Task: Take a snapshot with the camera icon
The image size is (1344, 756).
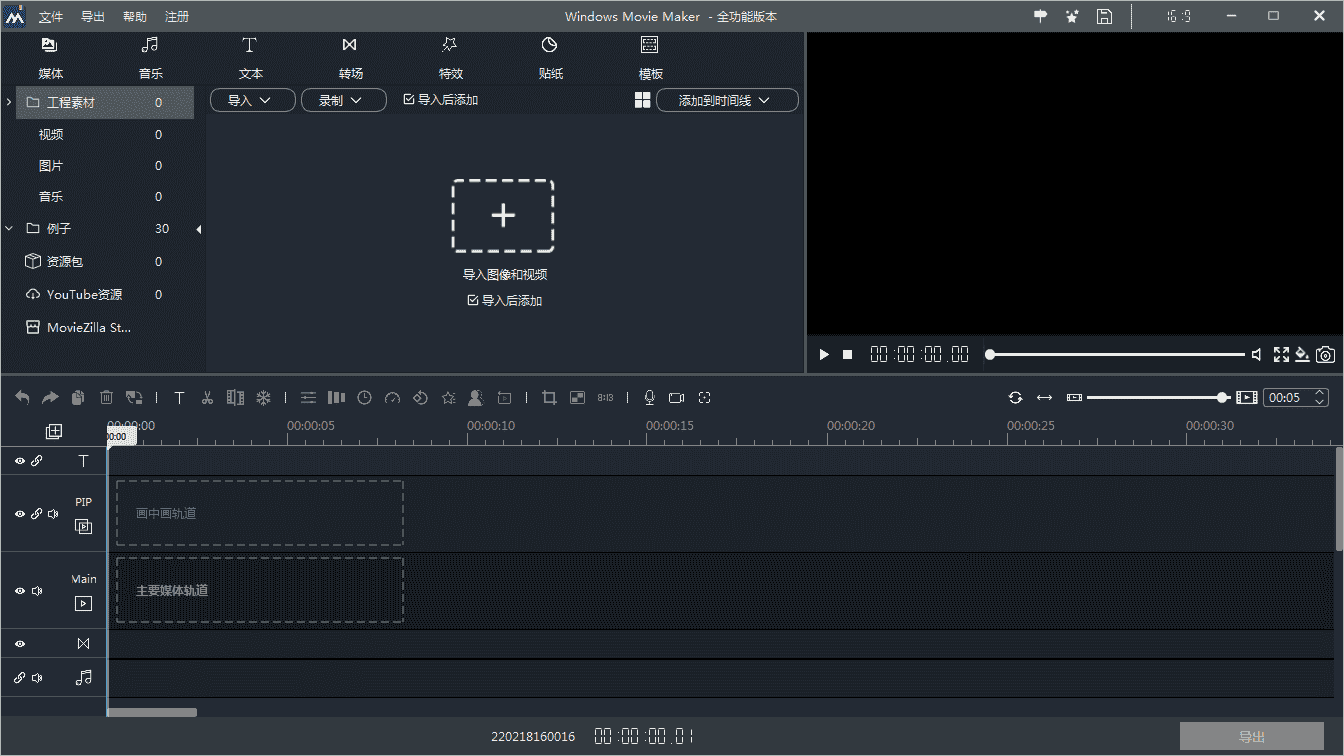Action: pyautogui.click(x=1326, y=355)
